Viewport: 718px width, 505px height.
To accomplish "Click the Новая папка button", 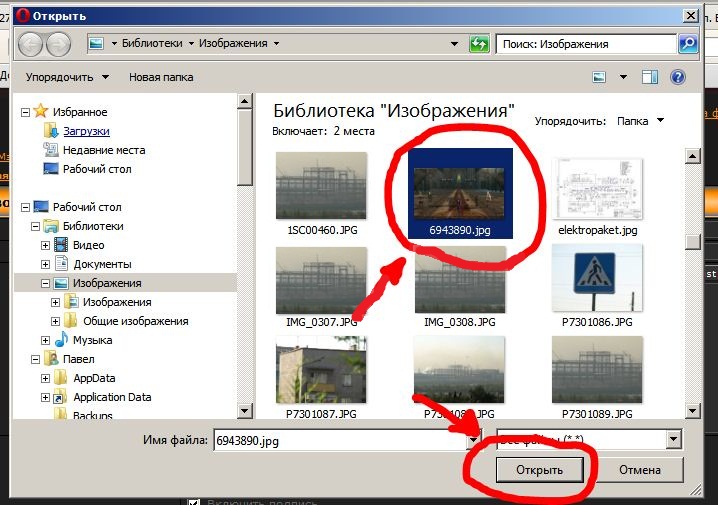I will (x=161, y=77).
